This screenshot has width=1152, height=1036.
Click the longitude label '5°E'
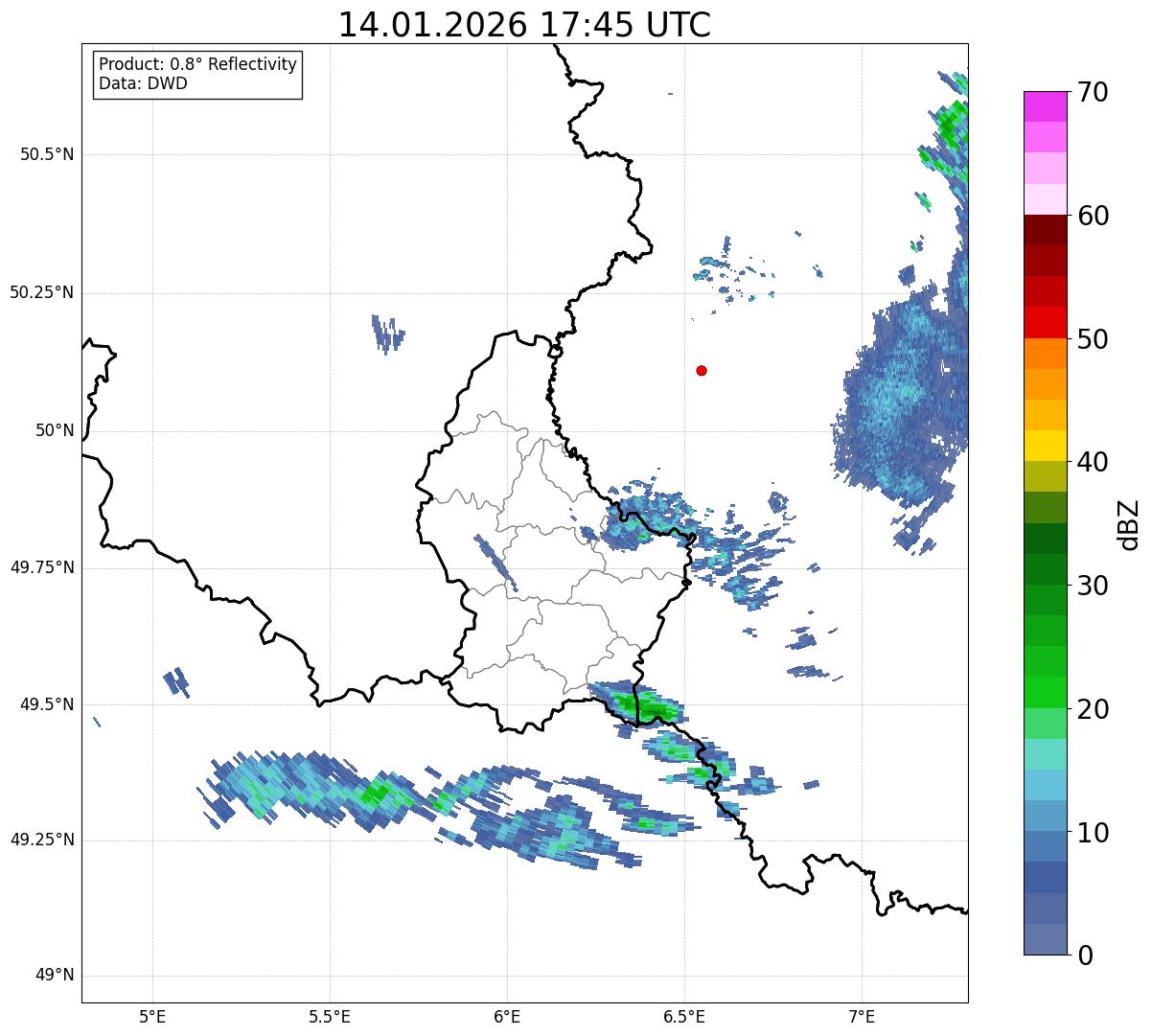(152, 1016)
